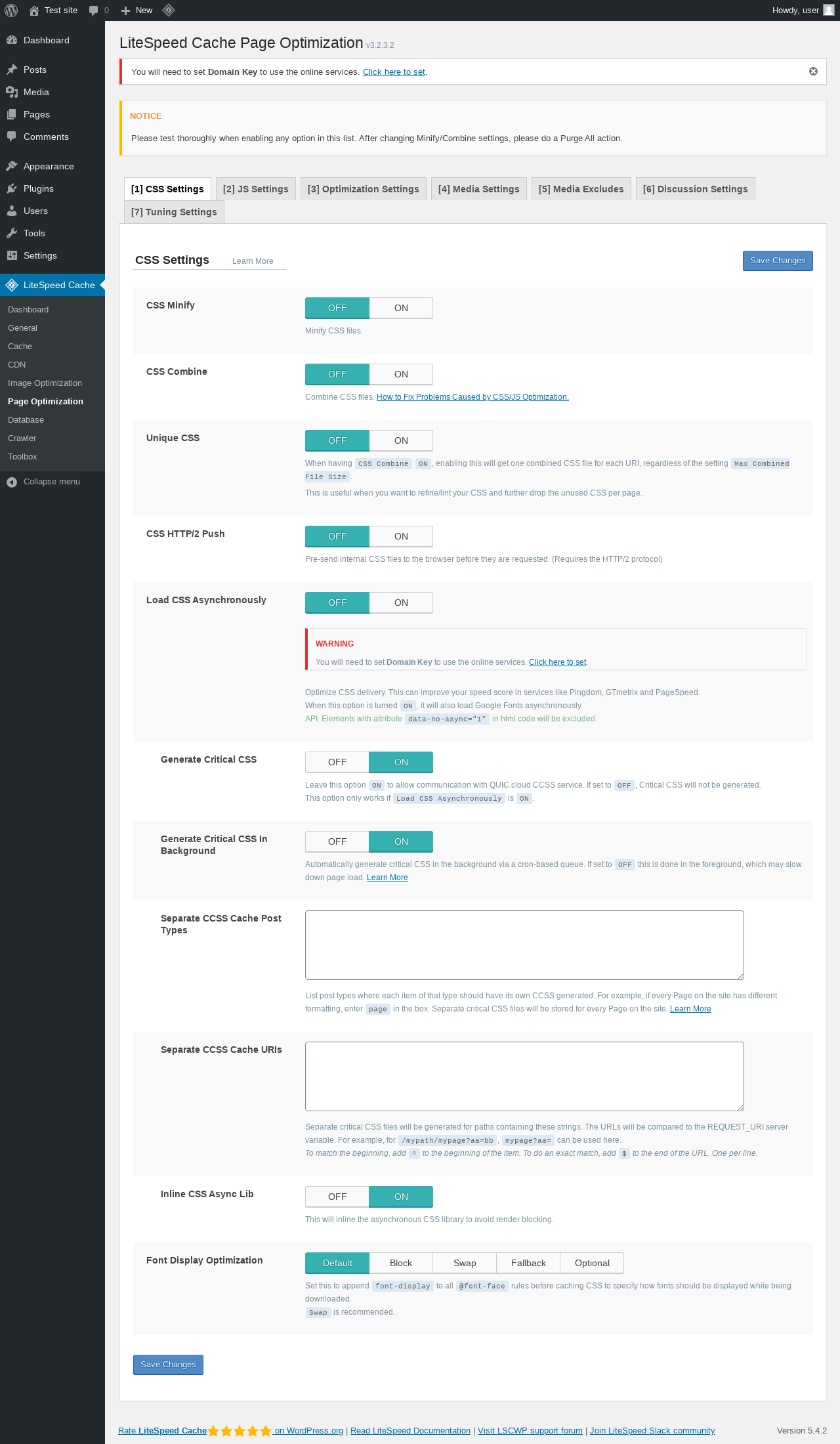The width and height of the screenshot is (840, 1444).
Task: Click here to set link in WARNING box
Action: point(558,662)
